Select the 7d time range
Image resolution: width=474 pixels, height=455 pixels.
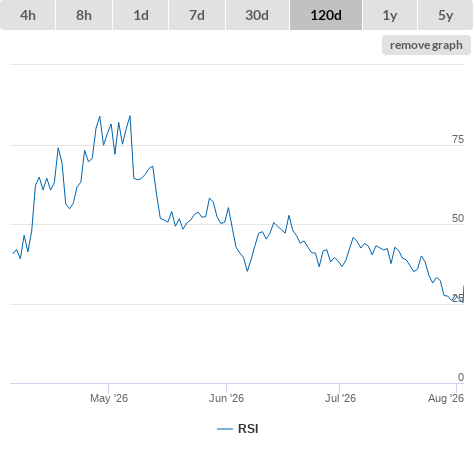pyautogui.click(x=197, y=15)
